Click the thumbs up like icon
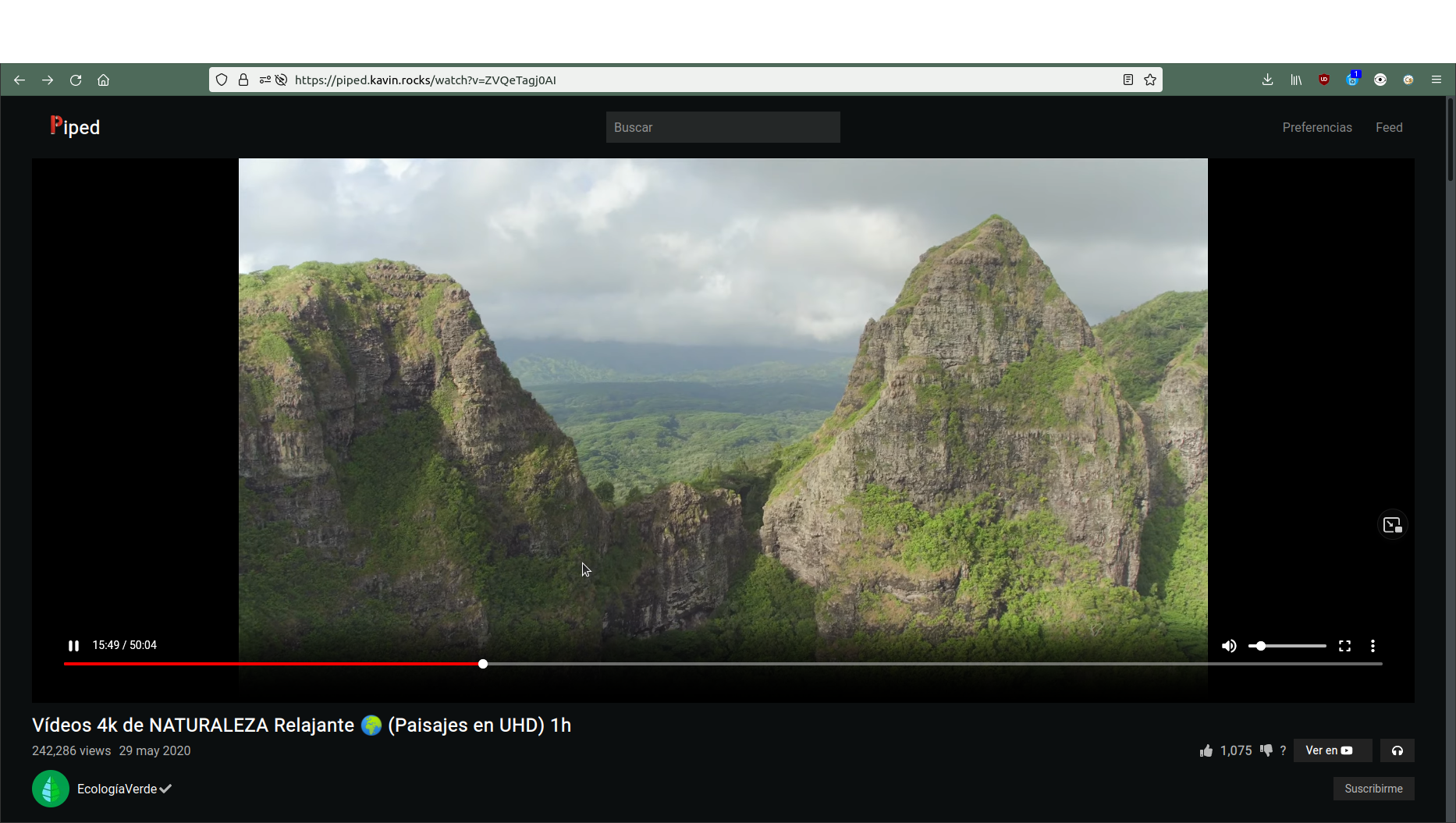Viewport: 1456px width, 823px height. (1206, 750)
